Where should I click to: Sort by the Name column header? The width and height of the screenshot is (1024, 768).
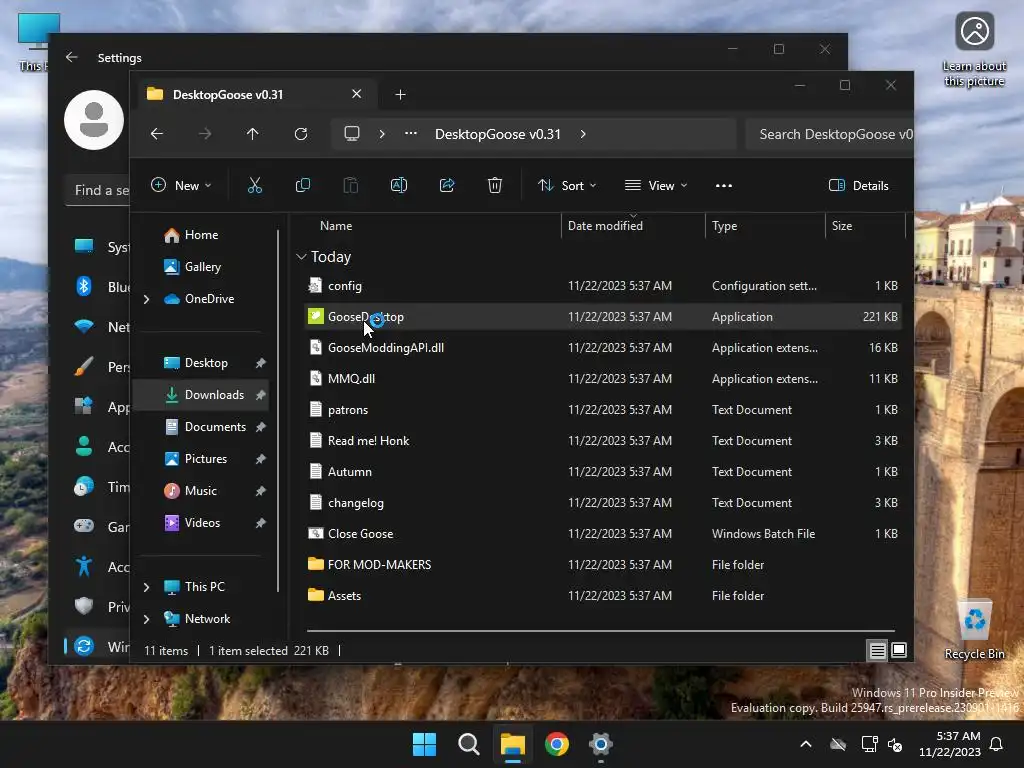tap(336, 225)
